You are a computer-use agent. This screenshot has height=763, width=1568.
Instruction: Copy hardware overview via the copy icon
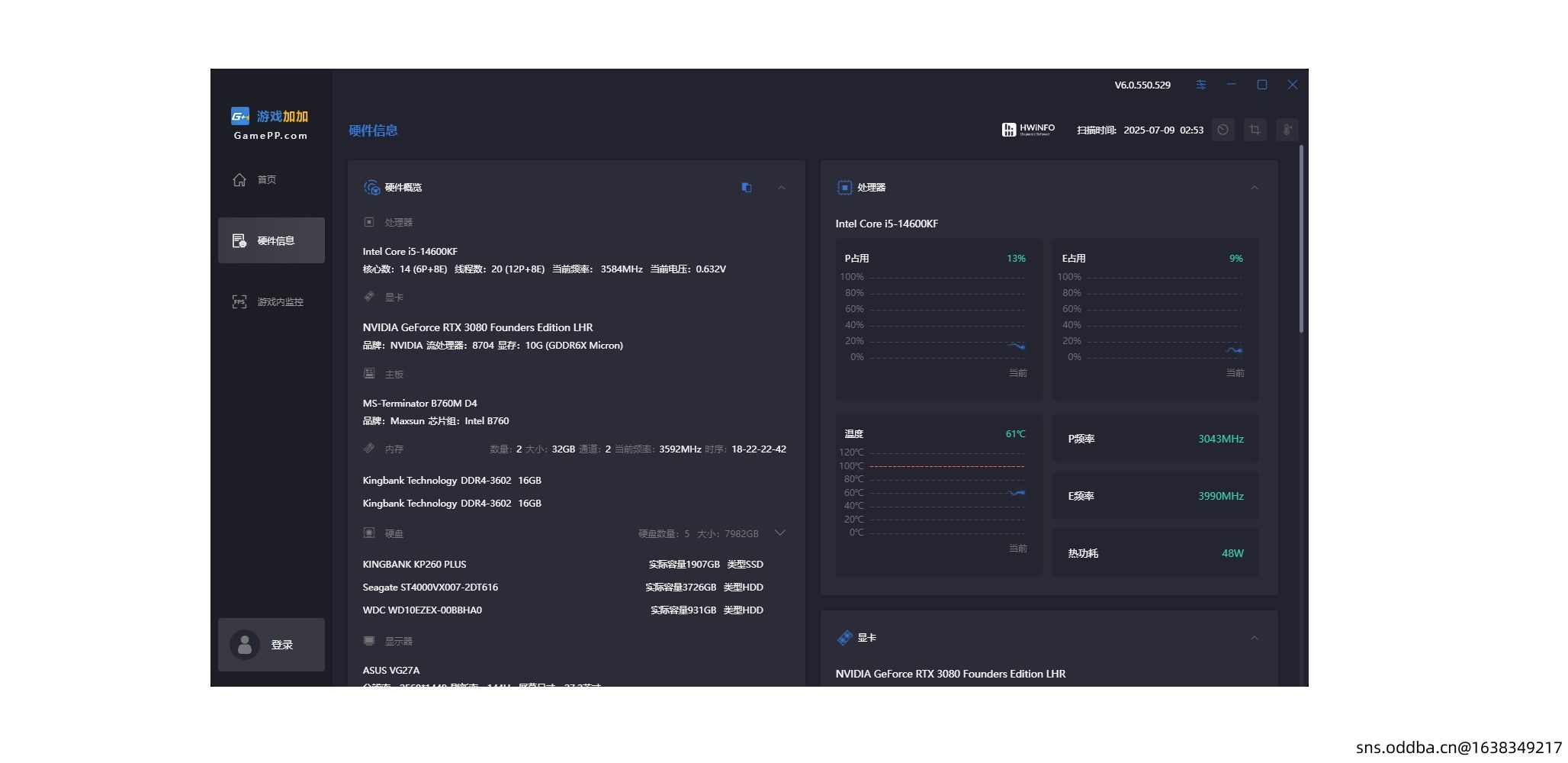(x=747, y=188)
